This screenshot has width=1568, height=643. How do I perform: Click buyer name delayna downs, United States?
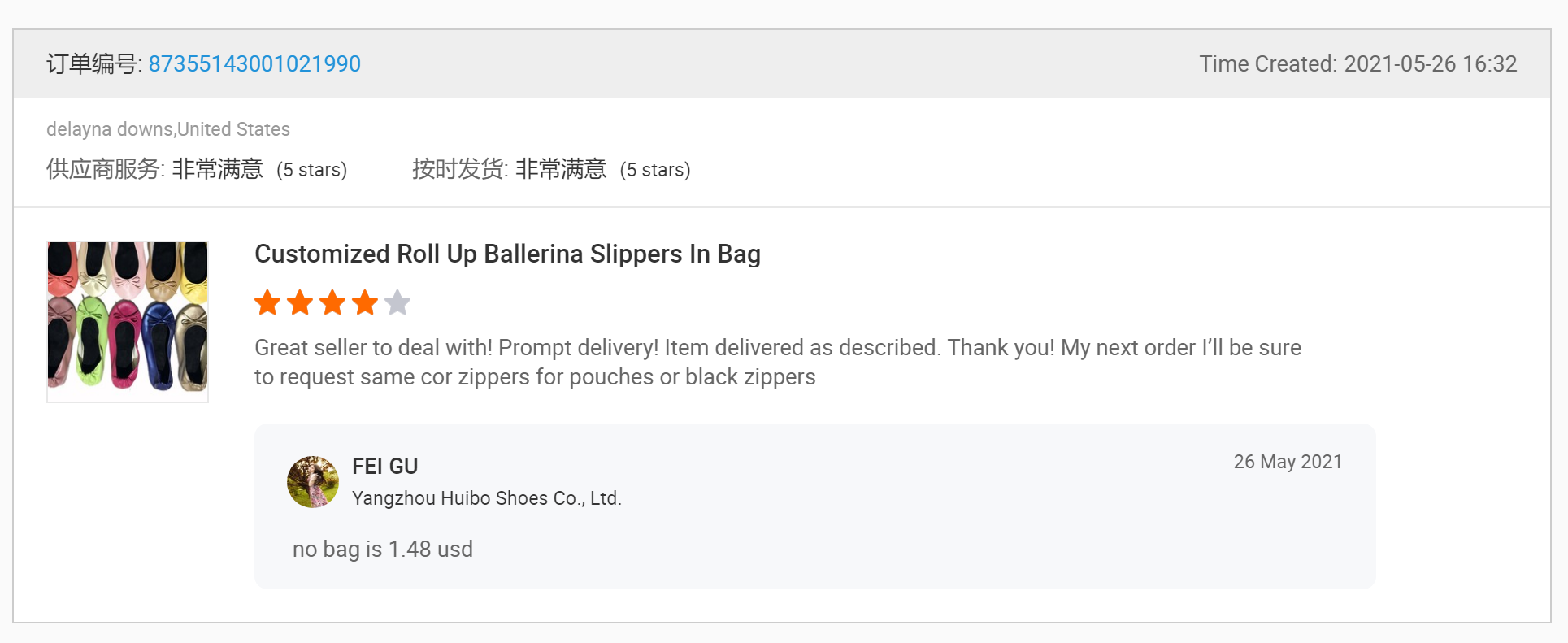coord(167,129)
